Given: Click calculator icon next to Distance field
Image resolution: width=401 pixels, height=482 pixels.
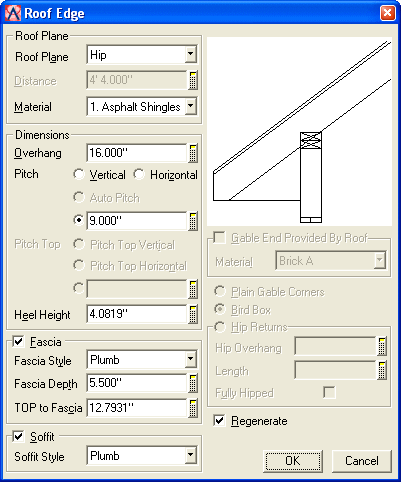Looking at the screenshot, I should click(193, 80).
